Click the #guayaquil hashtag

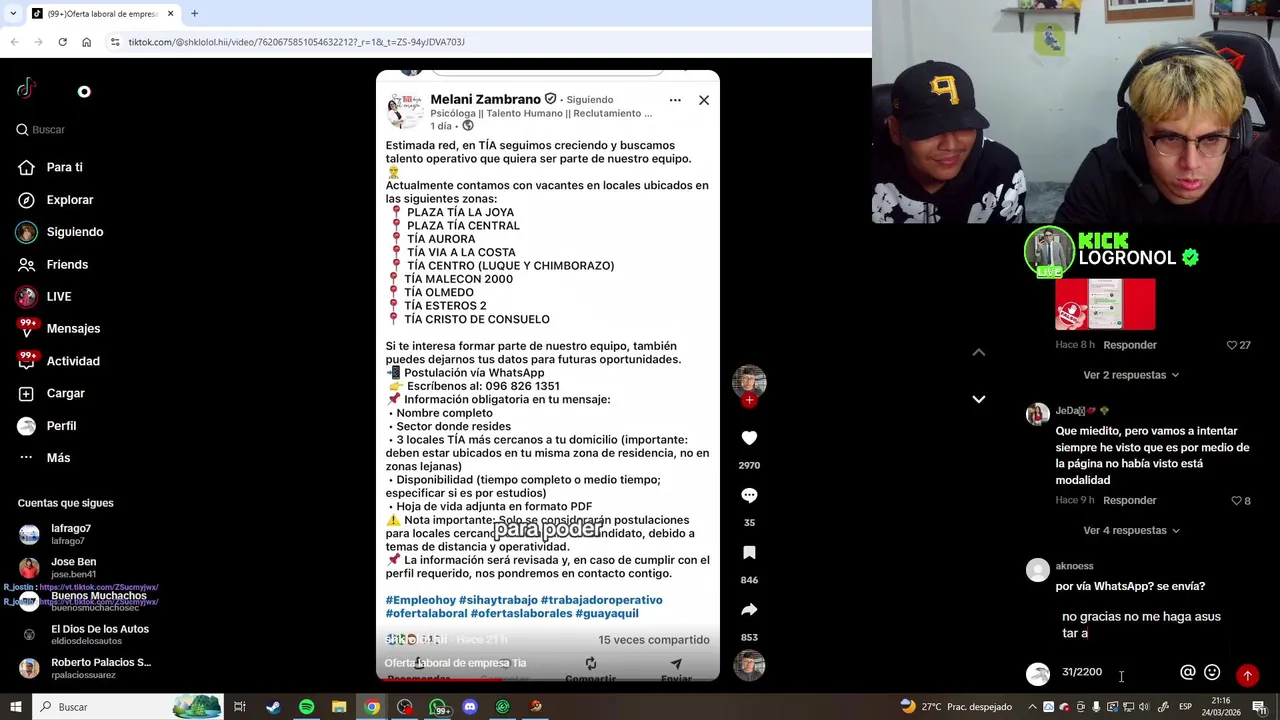coord(607,613)
